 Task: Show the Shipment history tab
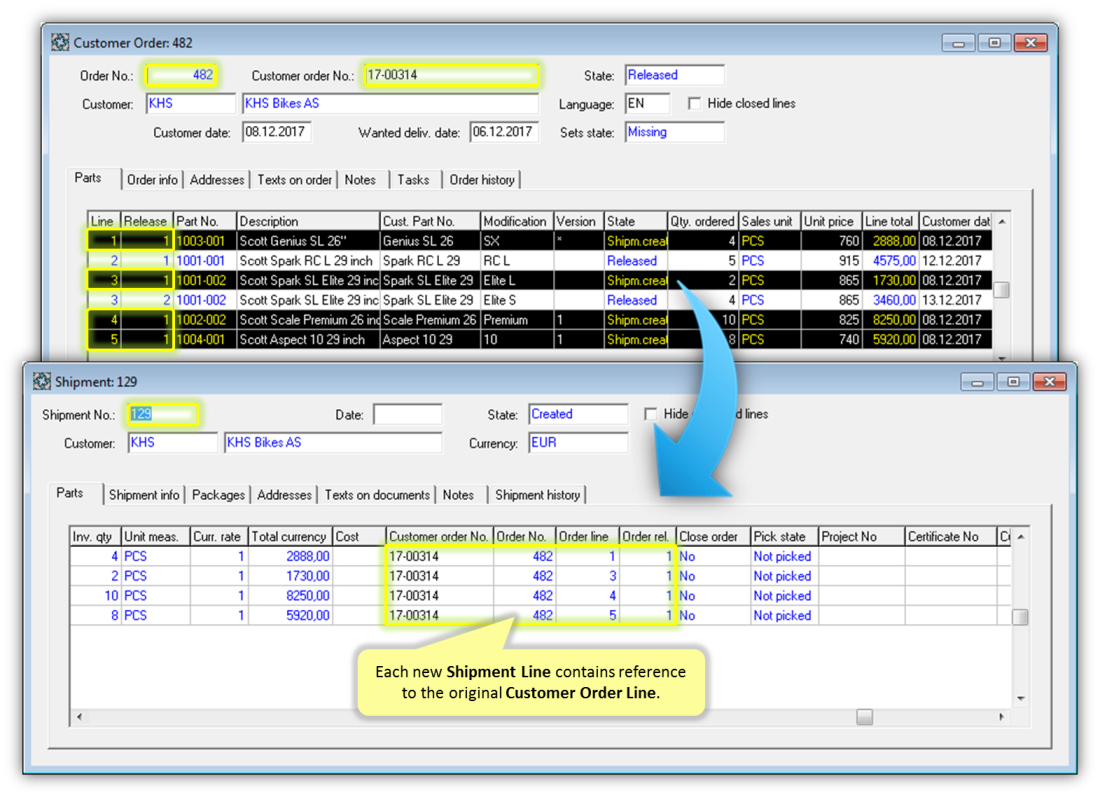coord(537,495)
